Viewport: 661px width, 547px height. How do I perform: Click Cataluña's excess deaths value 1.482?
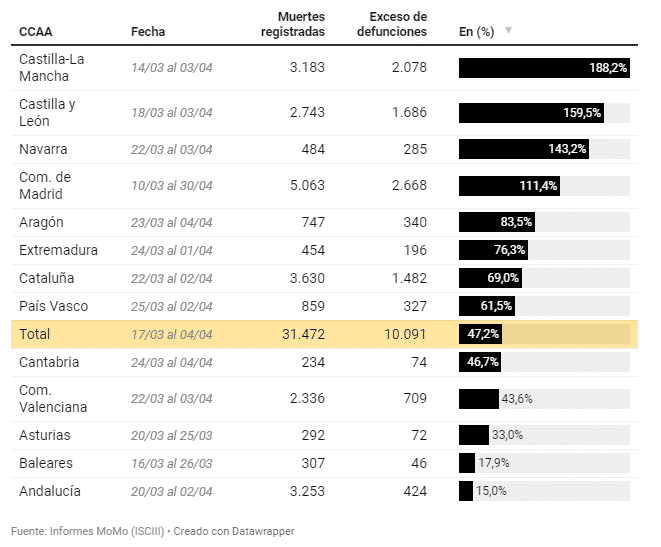point(408,278)
